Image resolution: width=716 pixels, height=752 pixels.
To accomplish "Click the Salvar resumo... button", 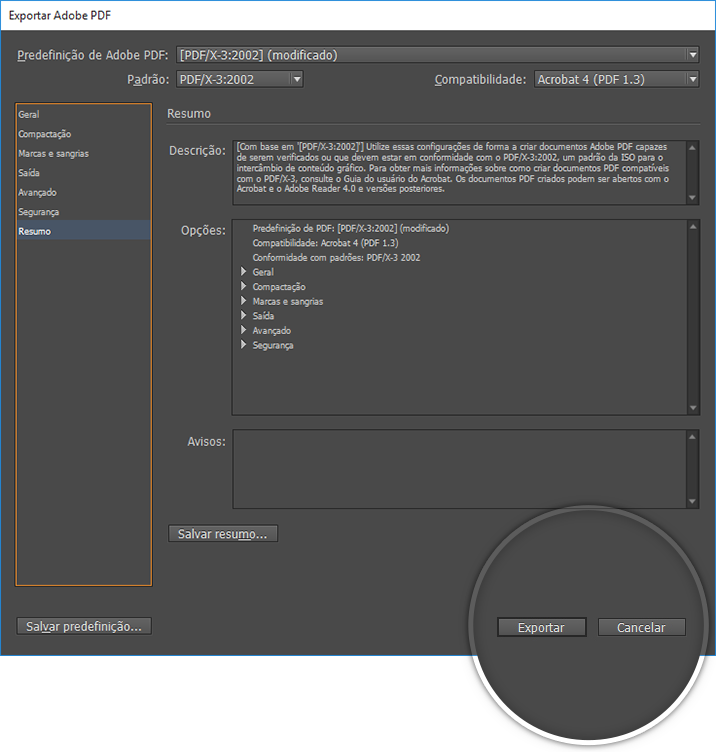I will coord(222,534).
